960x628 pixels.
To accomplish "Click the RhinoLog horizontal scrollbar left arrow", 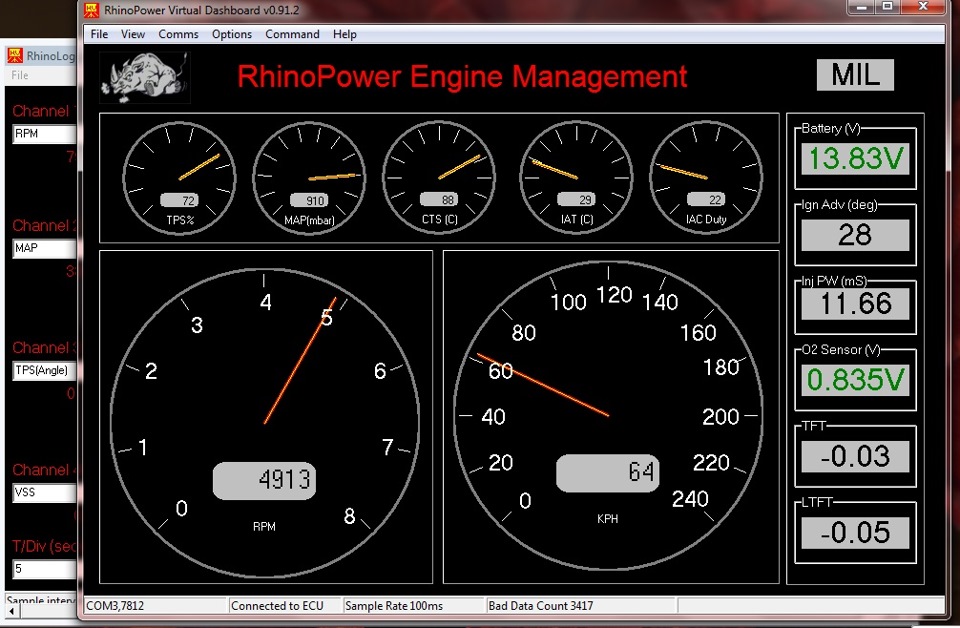I will tap(11, 610).
